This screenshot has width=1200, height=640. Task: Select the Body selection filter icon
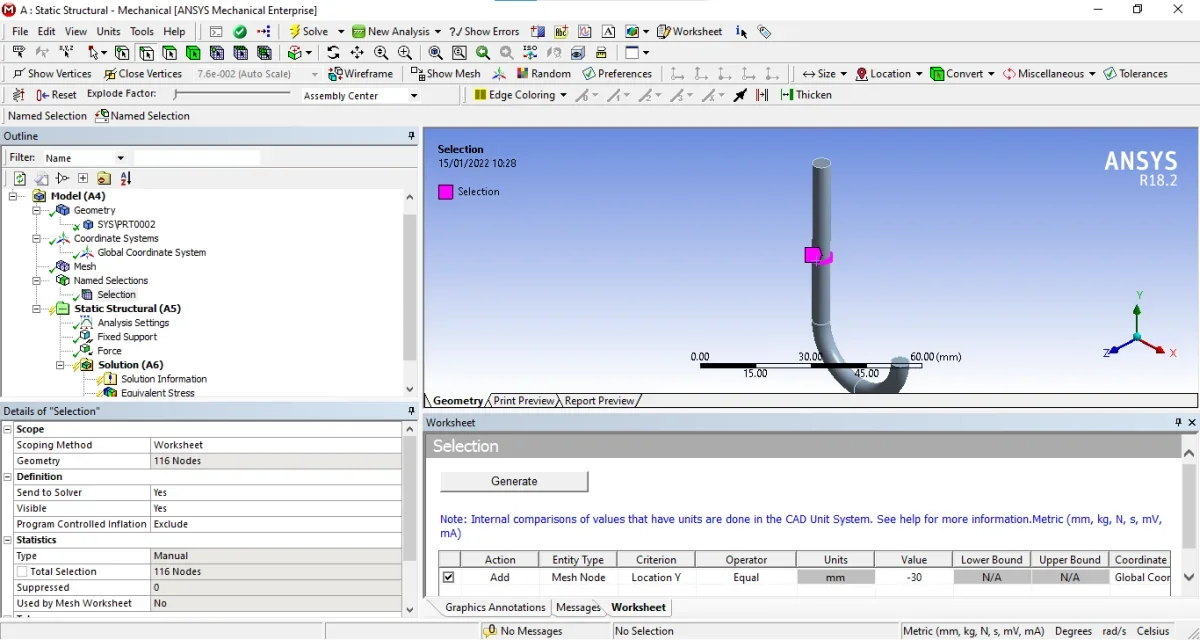193,52
